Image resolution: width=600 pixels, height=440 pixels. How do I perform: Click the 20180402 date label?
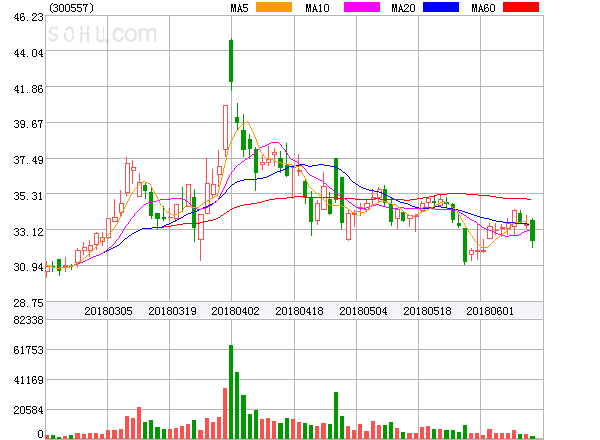pos(235,311)
